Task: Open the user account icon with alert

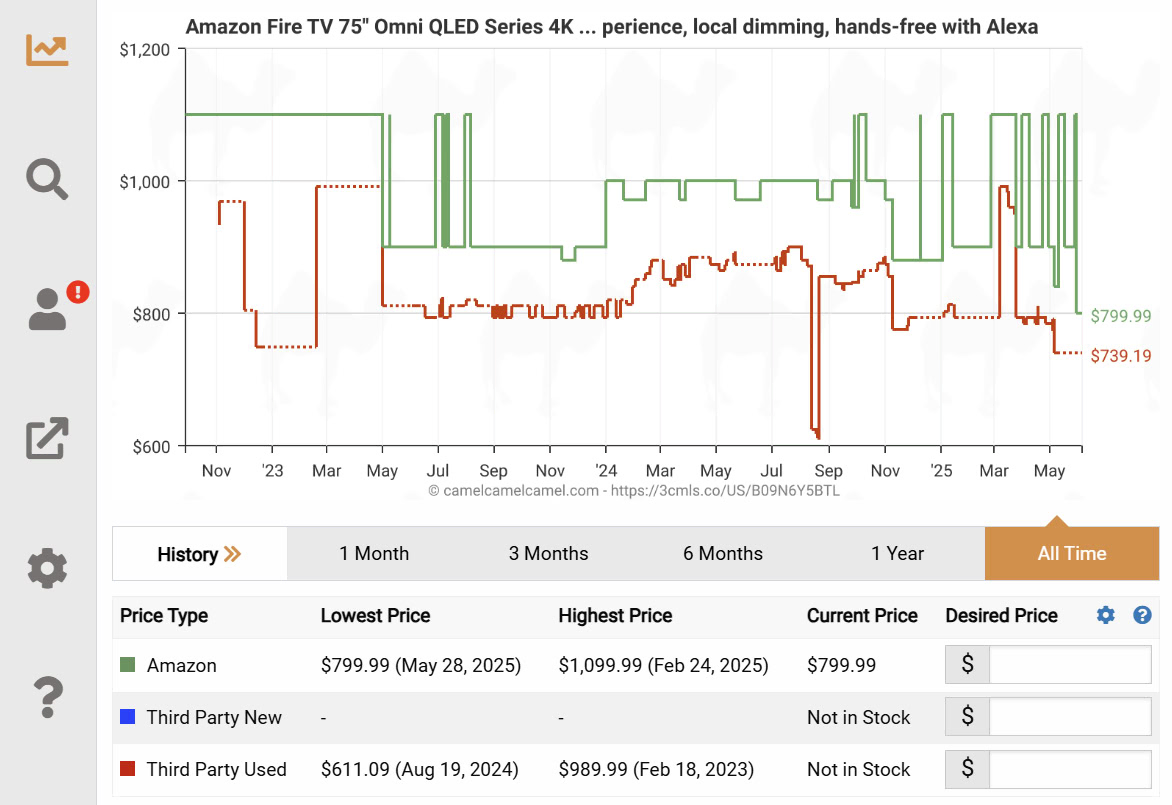Action: [49, 309]
